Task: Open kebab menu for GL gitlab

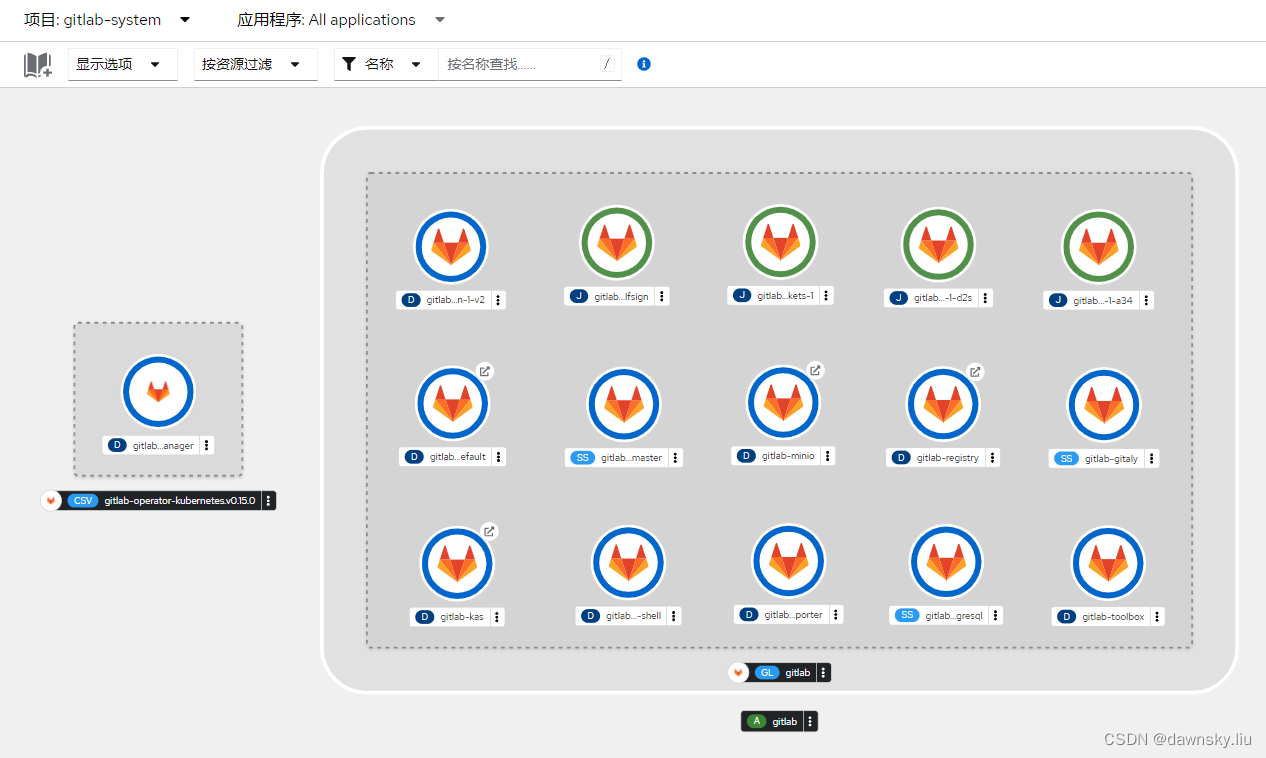Action: pyautogui.click(x=823, y=673)
